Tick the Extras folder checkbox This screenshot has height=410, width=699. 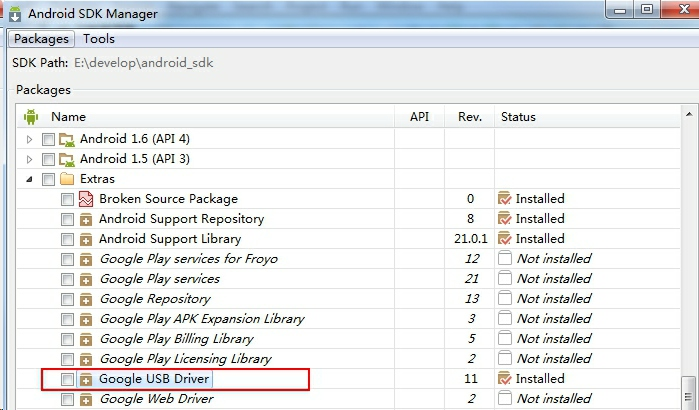pos(48,180)
